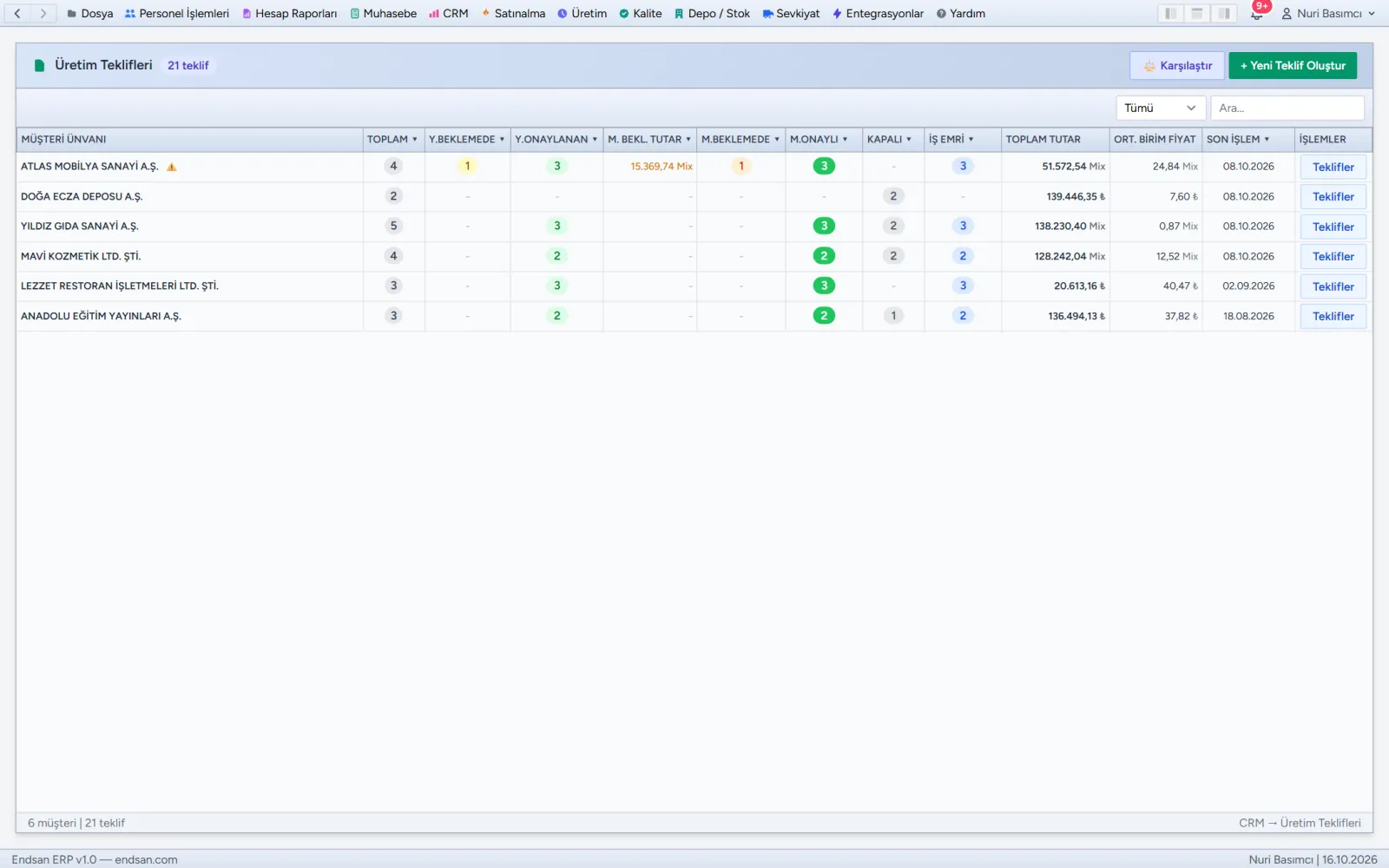Click the Karşılaştır button
1389x868 pixels.
point(1177,65)
